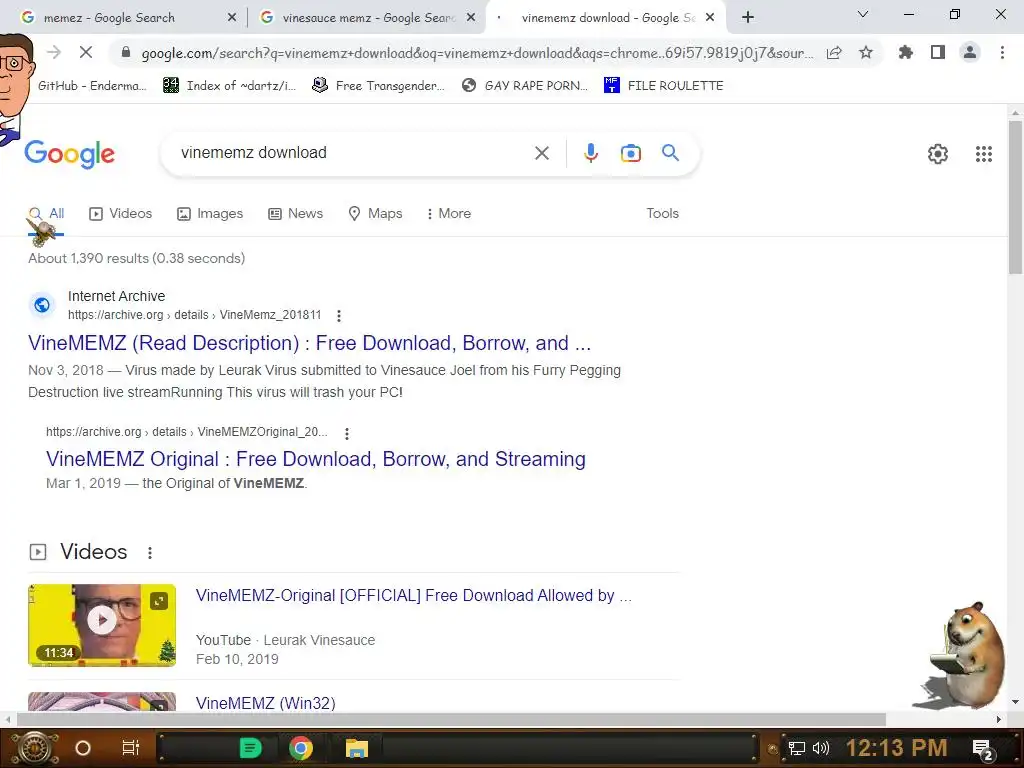Switch to the Maps tab
The height and width of the screenshot is (768, 1024).
pos(376,214)
